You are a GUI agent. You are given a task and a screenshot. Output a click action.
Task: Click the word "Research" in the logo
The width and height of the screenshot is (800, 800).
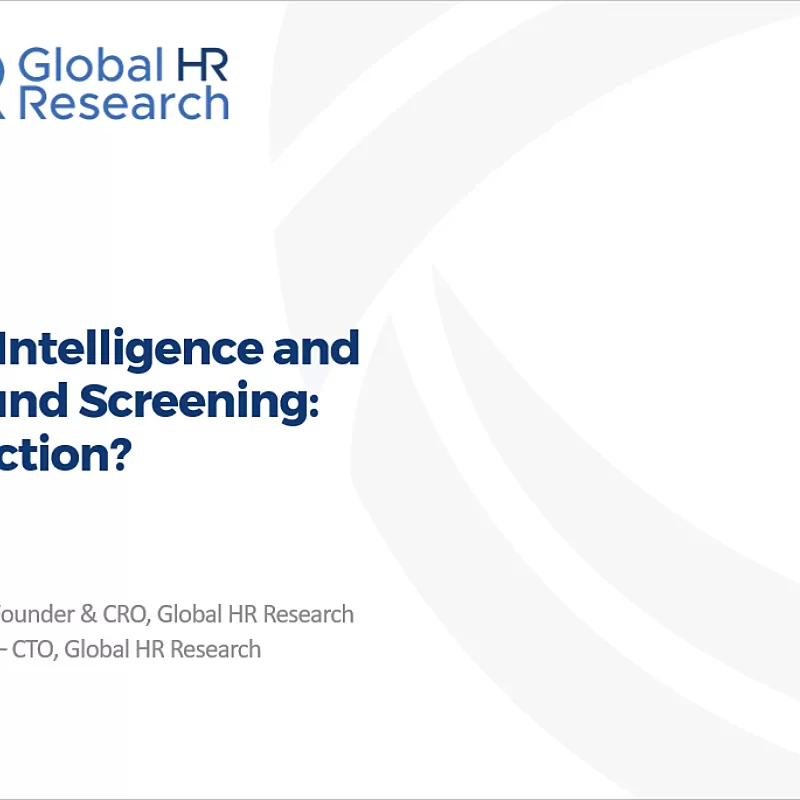coord(124,103)
